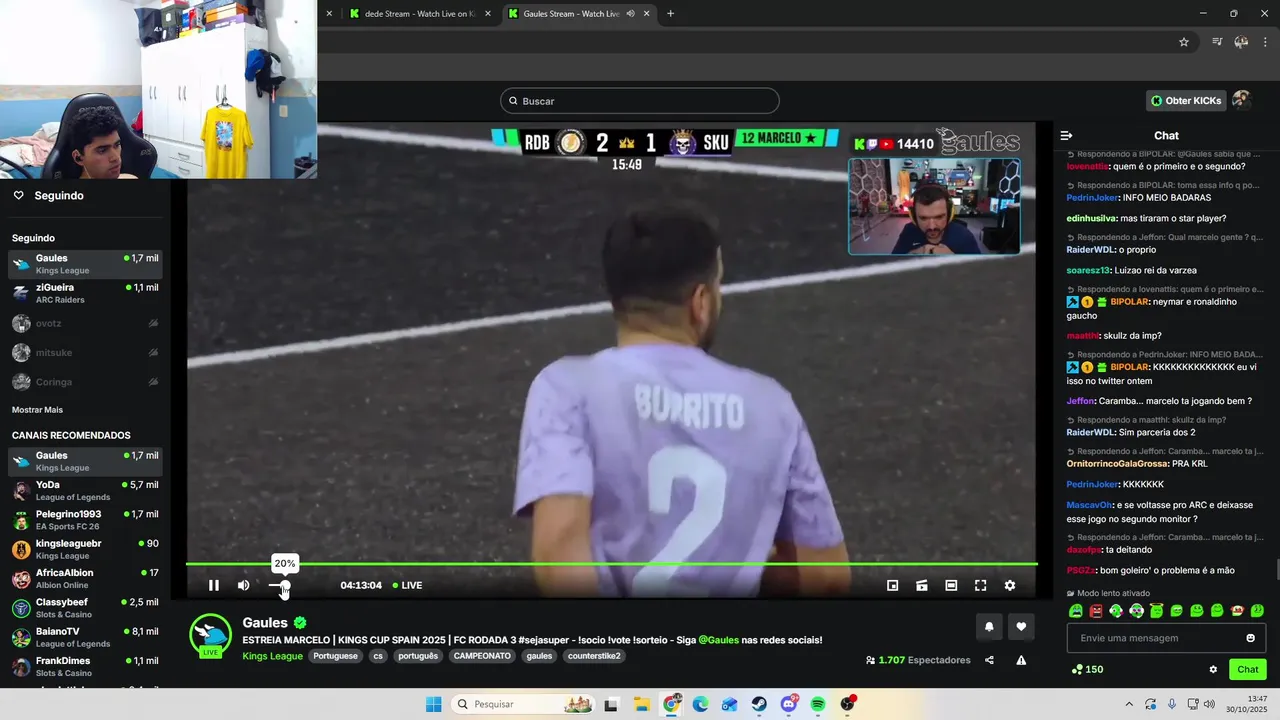Open a new browser tab
Image resolution: width=1280 pixels, height=720 pixels.
[x=670, y=13]
